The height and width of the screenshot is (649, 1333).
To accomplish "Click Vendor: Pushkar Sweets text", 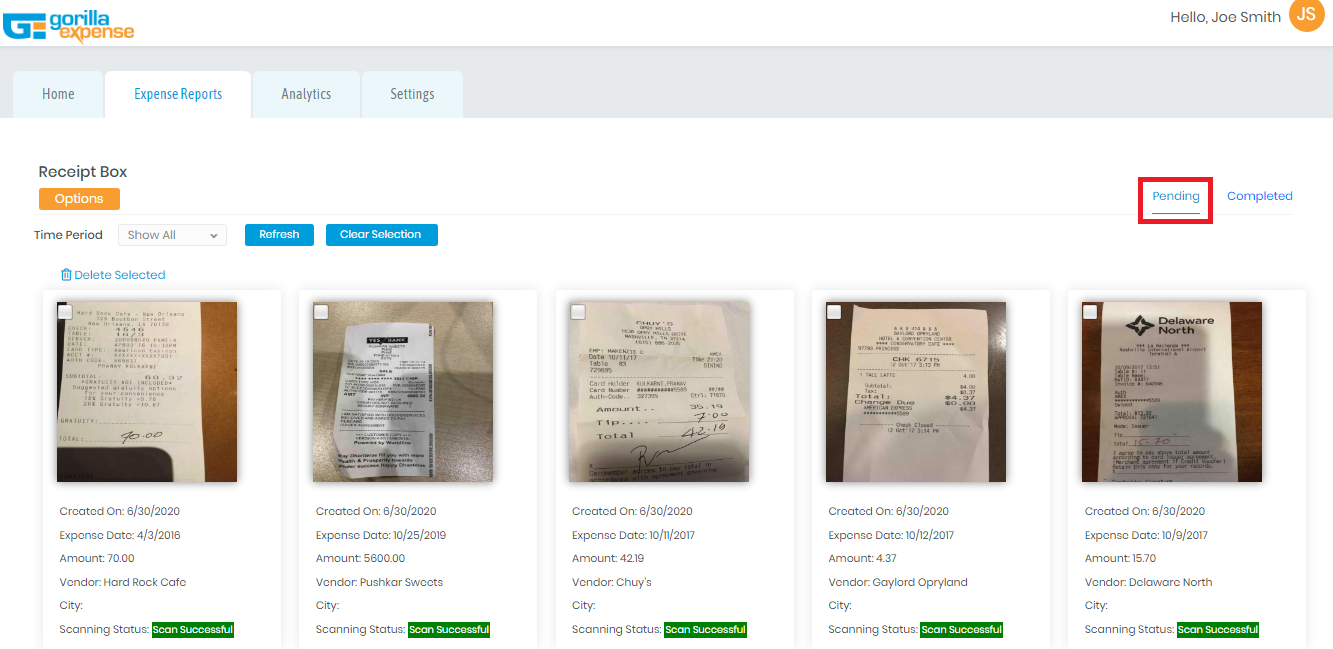I will (379, 582).
